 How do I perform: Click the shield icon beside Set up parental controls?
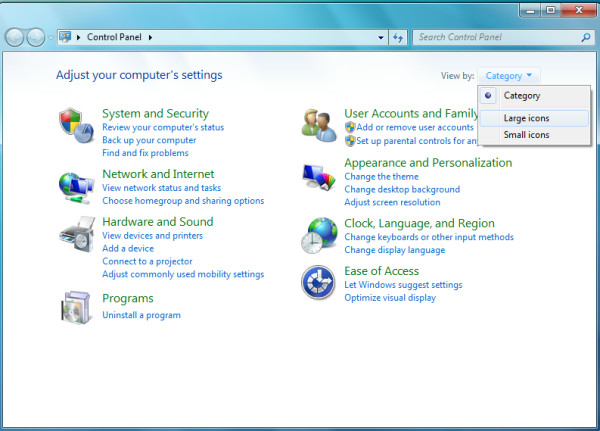pos(350,141)
